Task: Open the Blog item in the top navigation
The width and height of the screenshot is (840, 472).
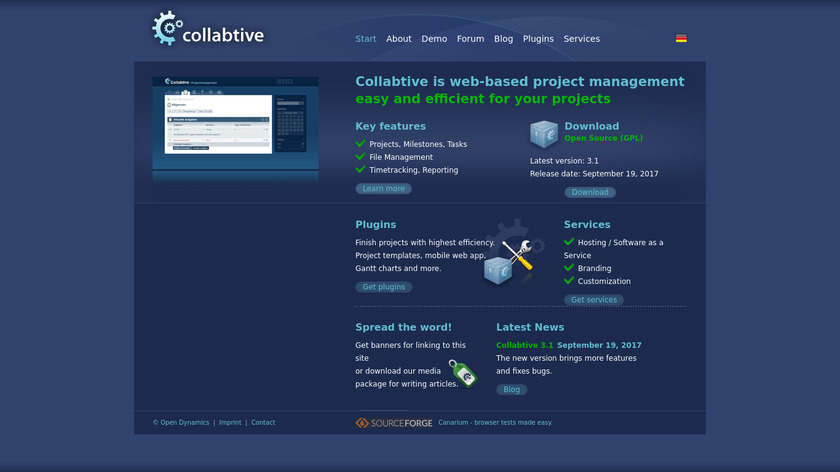Action: 503,39
